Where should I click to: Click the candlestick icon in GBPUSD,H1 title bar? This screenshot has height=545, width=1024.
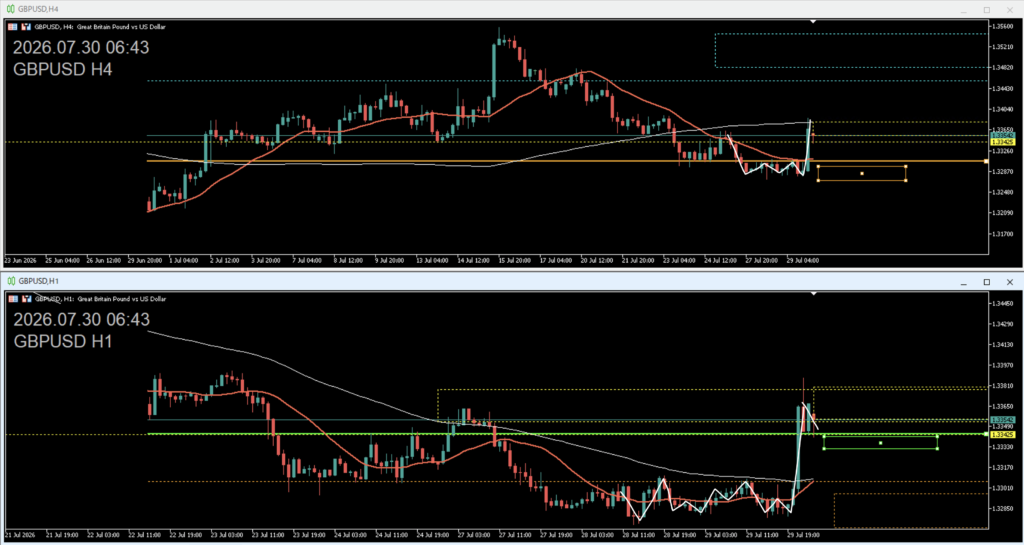click(x=10, y=281)
